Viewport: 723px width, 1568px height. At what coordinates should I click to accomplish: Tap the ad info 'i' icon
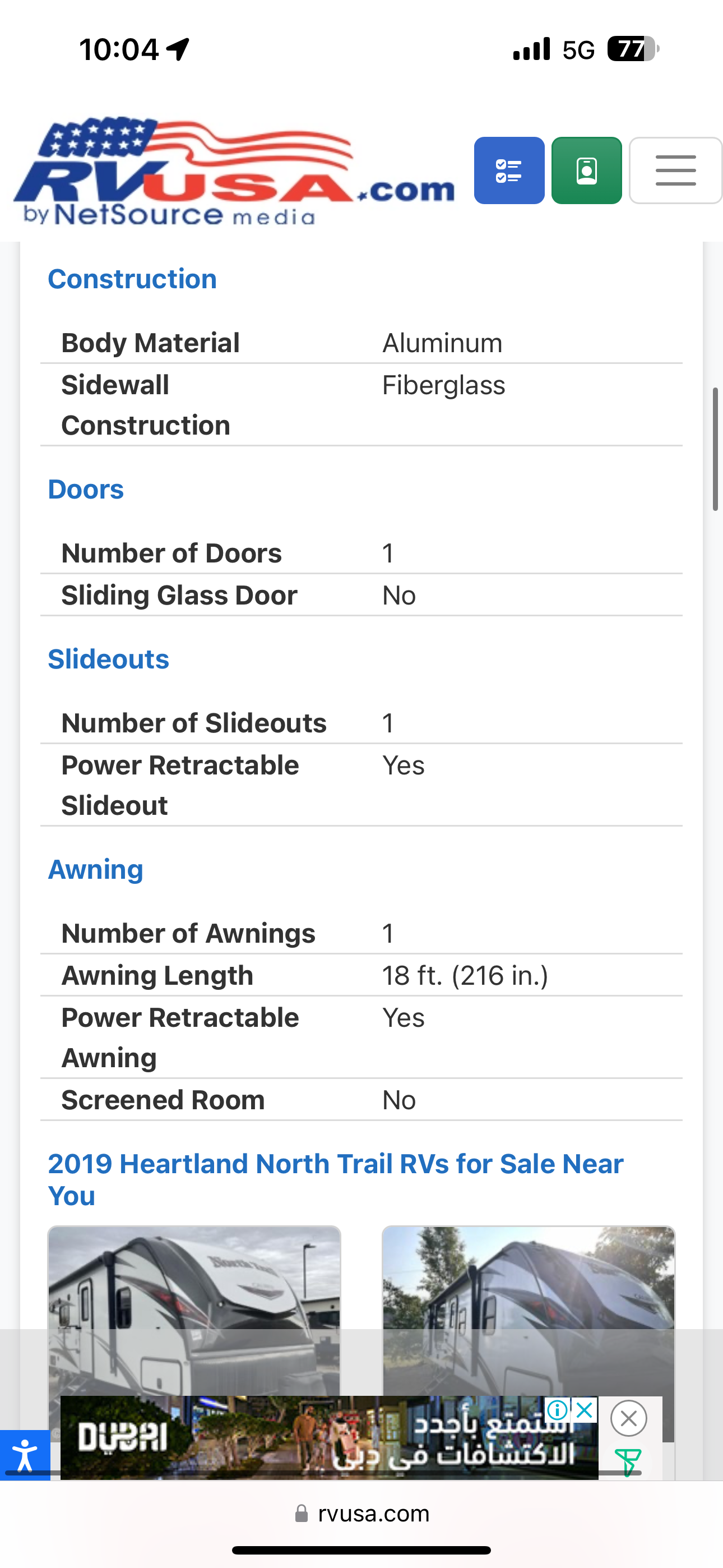(x=558, y=1410)
